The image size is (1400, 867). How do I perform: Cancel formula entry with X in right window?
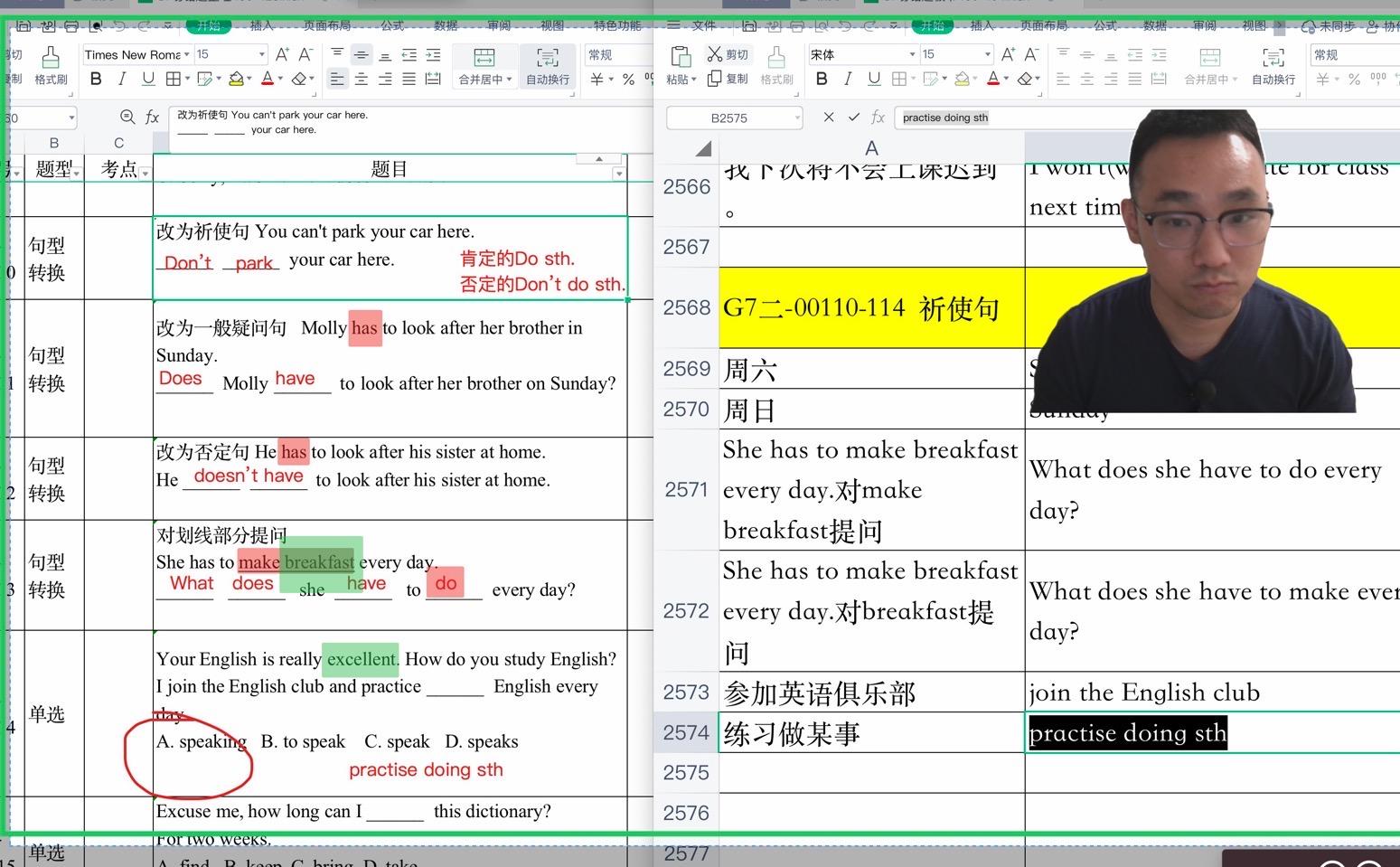829,117
